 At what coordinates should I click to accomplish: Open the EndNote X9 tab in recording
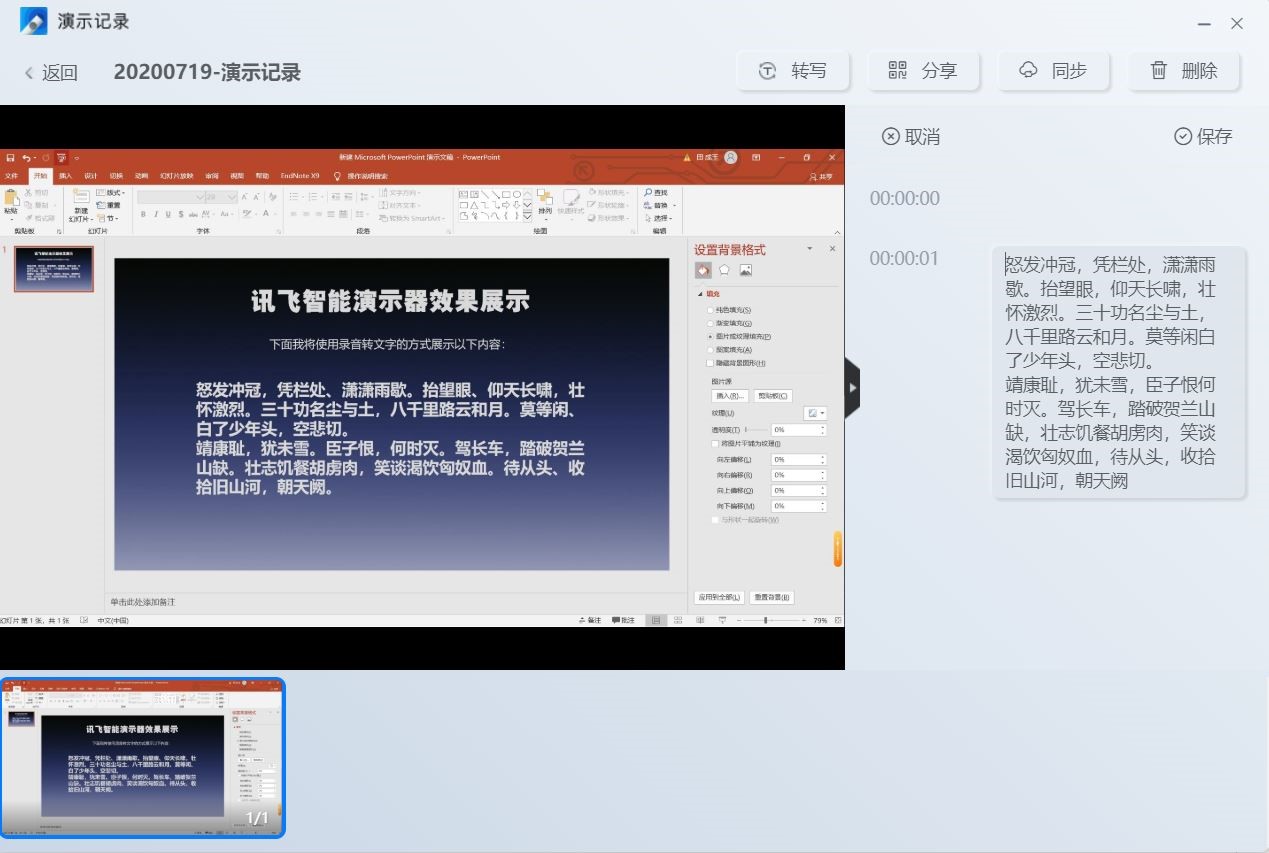click(x=300, y=176)
